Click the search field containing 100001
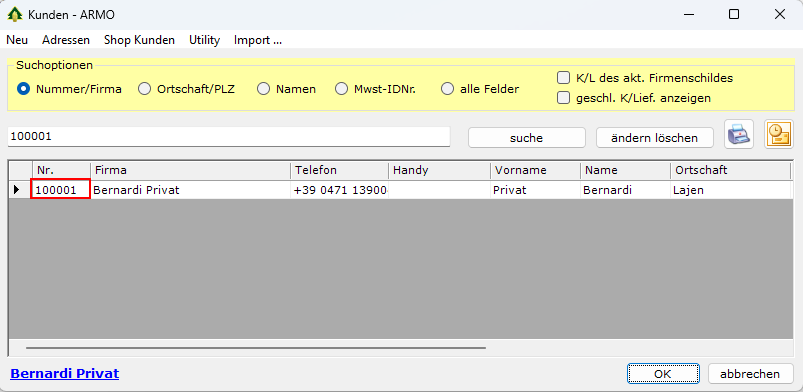The image size is (803, 392). coord(228,137)
